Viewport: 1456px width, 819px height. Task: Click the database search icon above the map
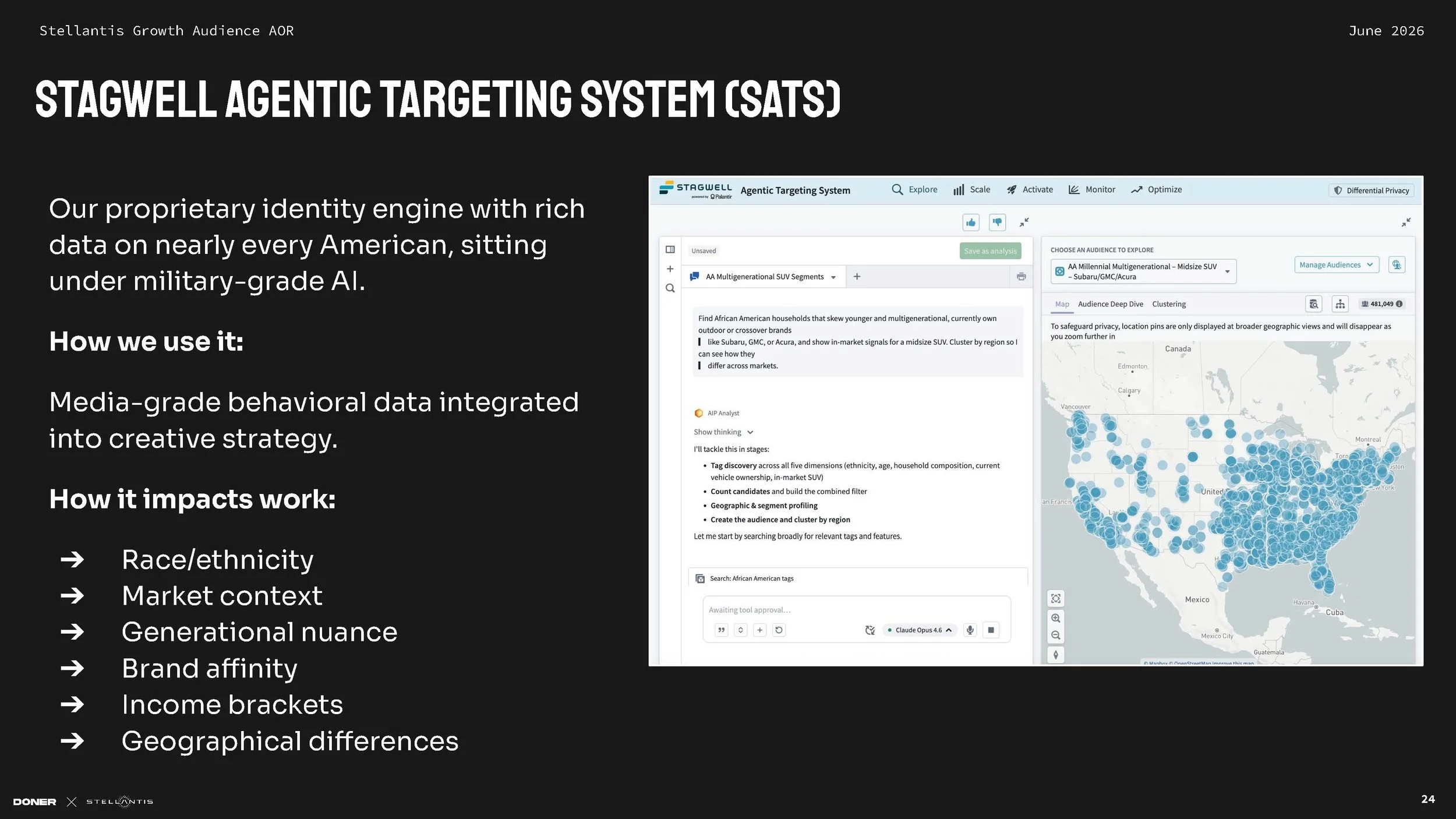[x=1314, y=304]
